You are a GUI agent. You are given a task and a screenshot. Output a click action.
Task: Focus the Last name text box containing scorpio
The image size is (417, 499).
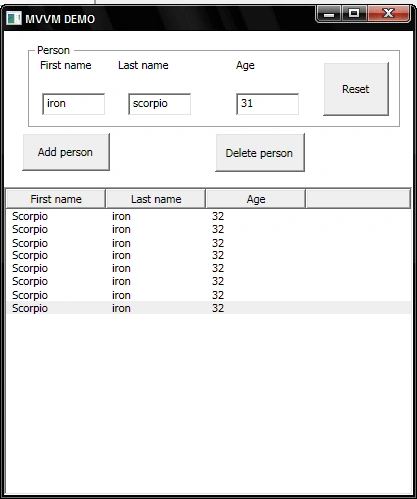coord(159,104)
